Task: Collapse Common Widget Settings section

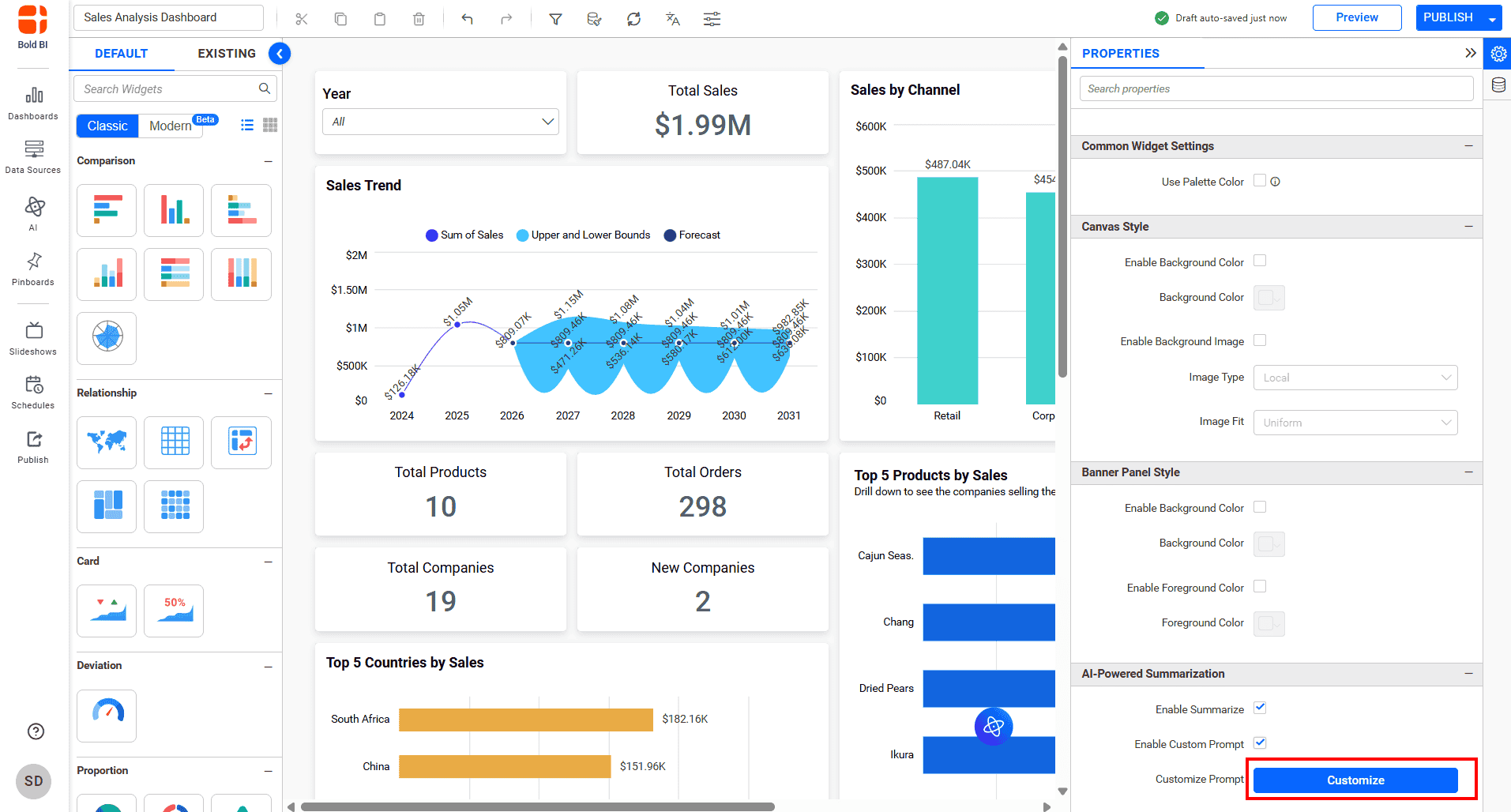Action: click(x=1468, y=146)
